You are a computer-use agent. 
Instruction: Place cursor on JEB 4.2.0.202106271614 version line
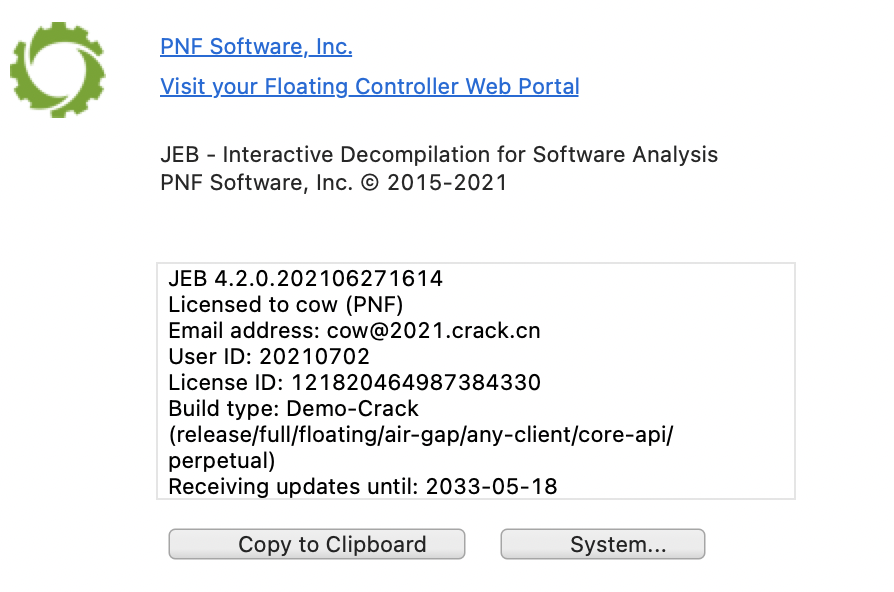305,279
